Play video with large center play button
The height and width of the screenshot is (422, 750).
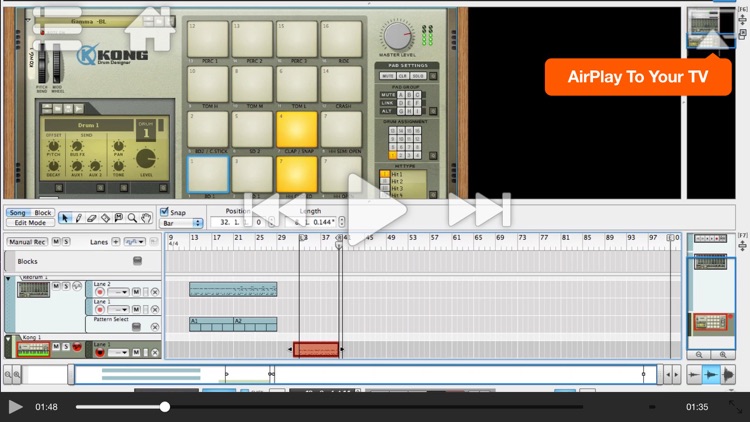[x=376, y=210]
